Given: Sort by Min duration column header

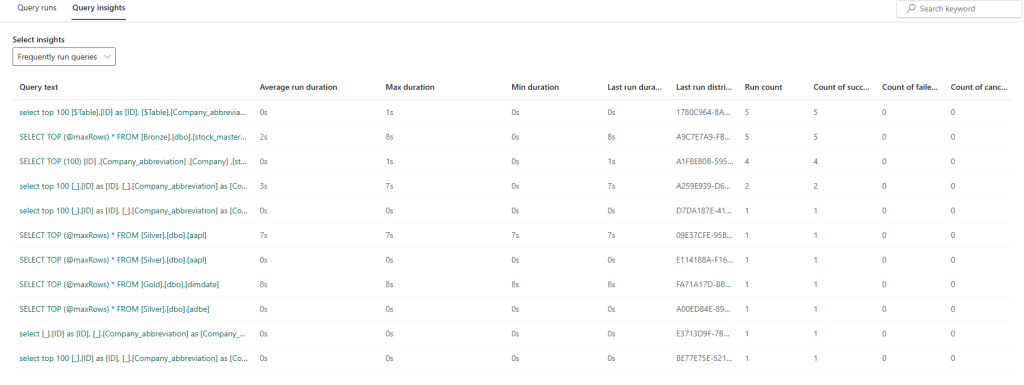Looking at the screenshot, I should [x=535, y=87].
